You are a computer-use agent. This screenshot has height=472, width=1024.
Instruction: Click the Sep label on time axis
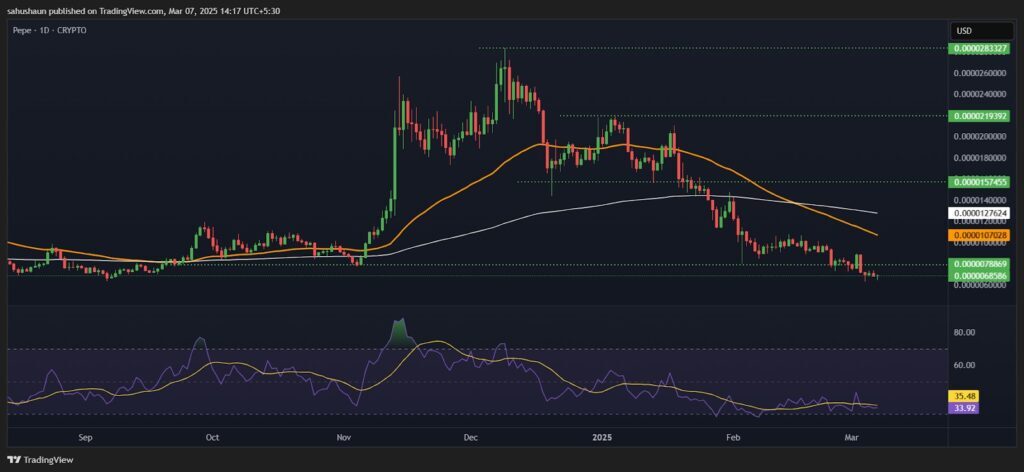pos(85,438)
